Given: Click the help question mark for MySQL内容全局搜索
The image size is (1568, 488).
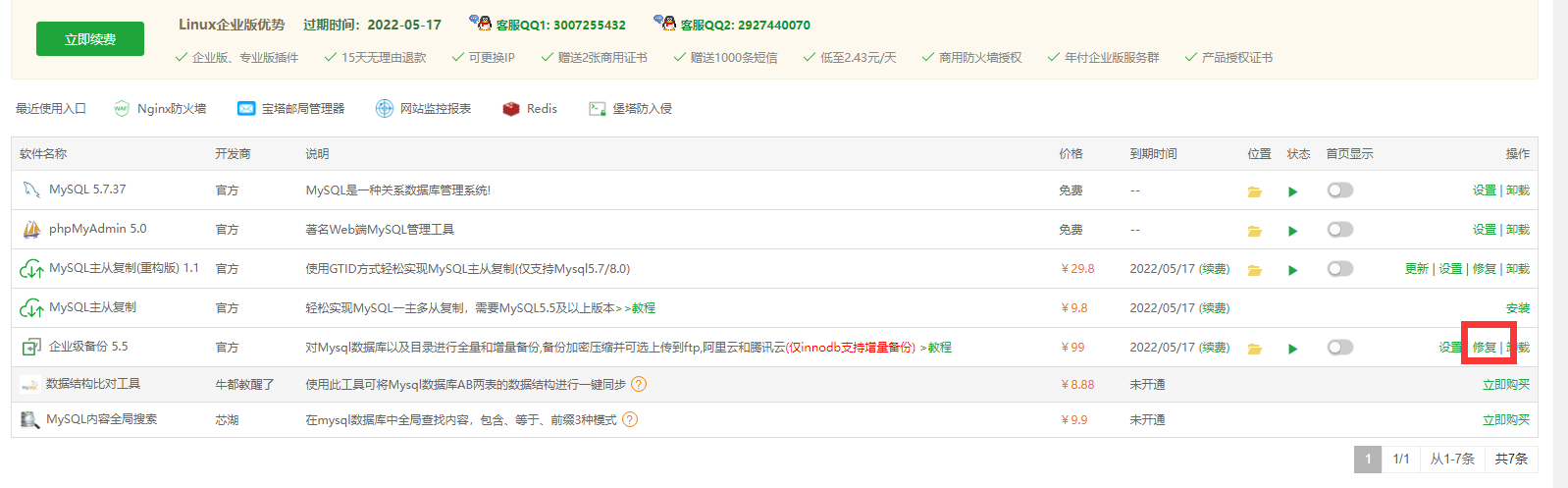Looking at the screenshot, I should tap(630, 419).
